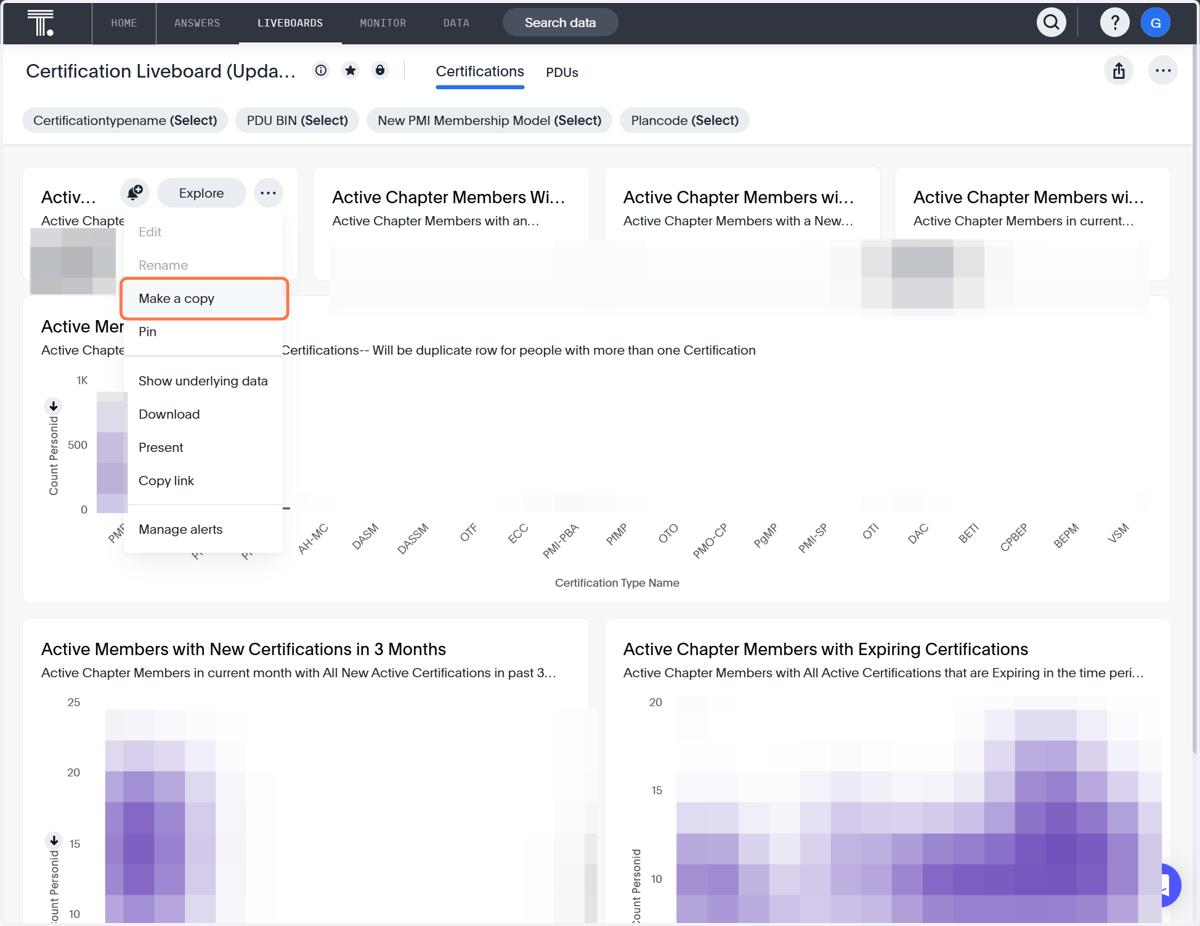
Task: Select Show underlying data menu item
Action: 203,381
